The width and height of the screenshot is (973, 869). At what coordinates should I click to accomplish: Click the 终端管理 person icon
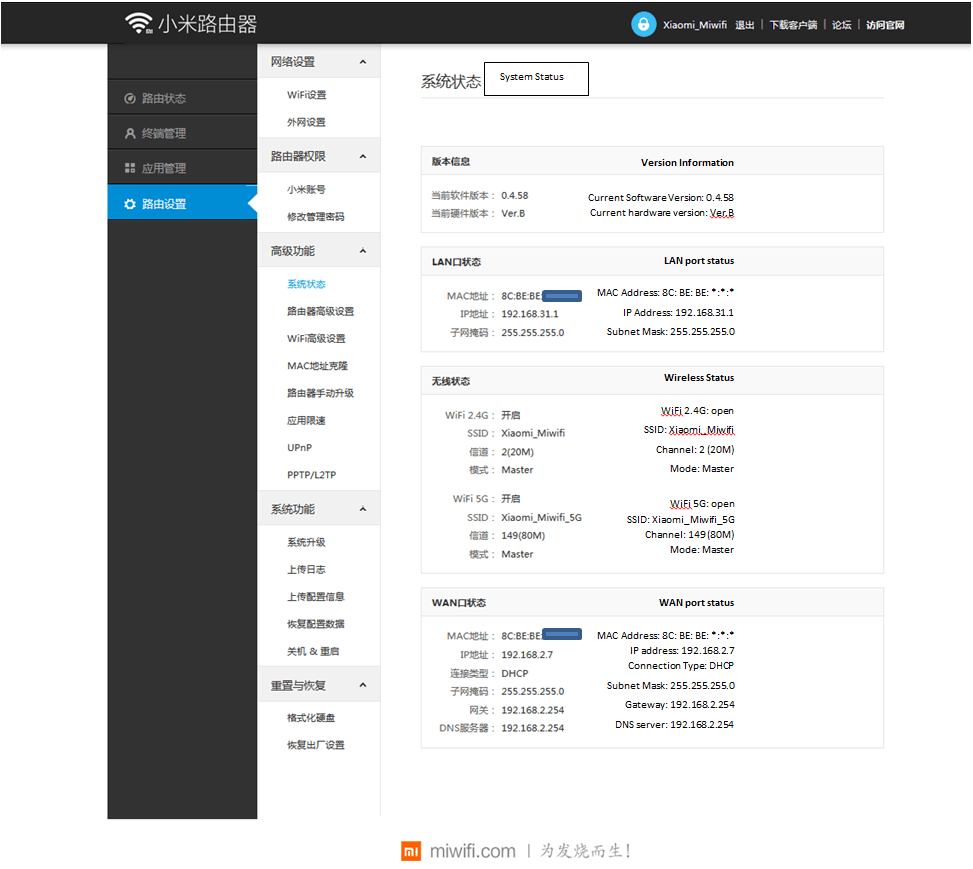tap(130, 133)
